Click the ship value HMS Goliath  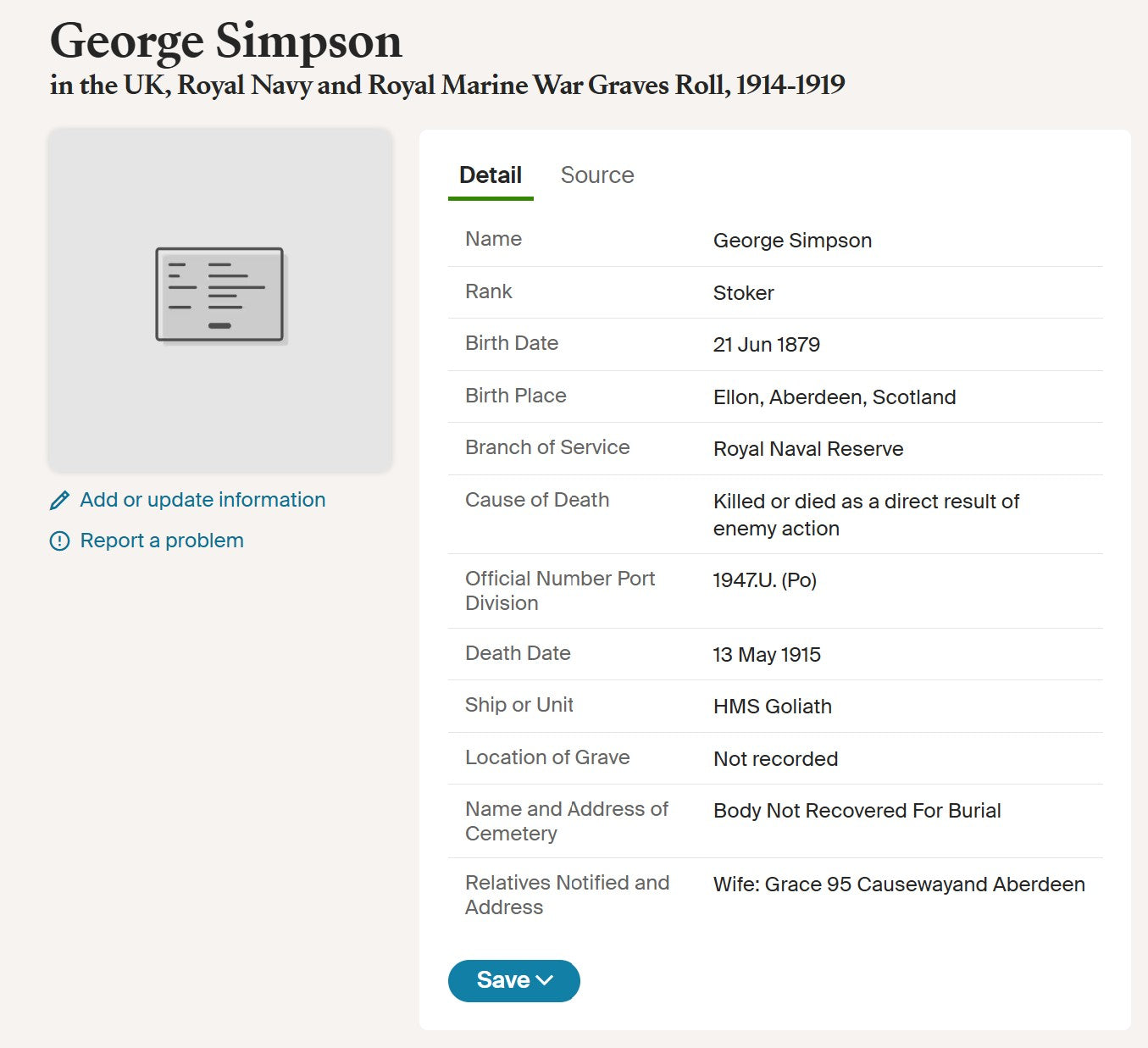click(x=772, y=707)
